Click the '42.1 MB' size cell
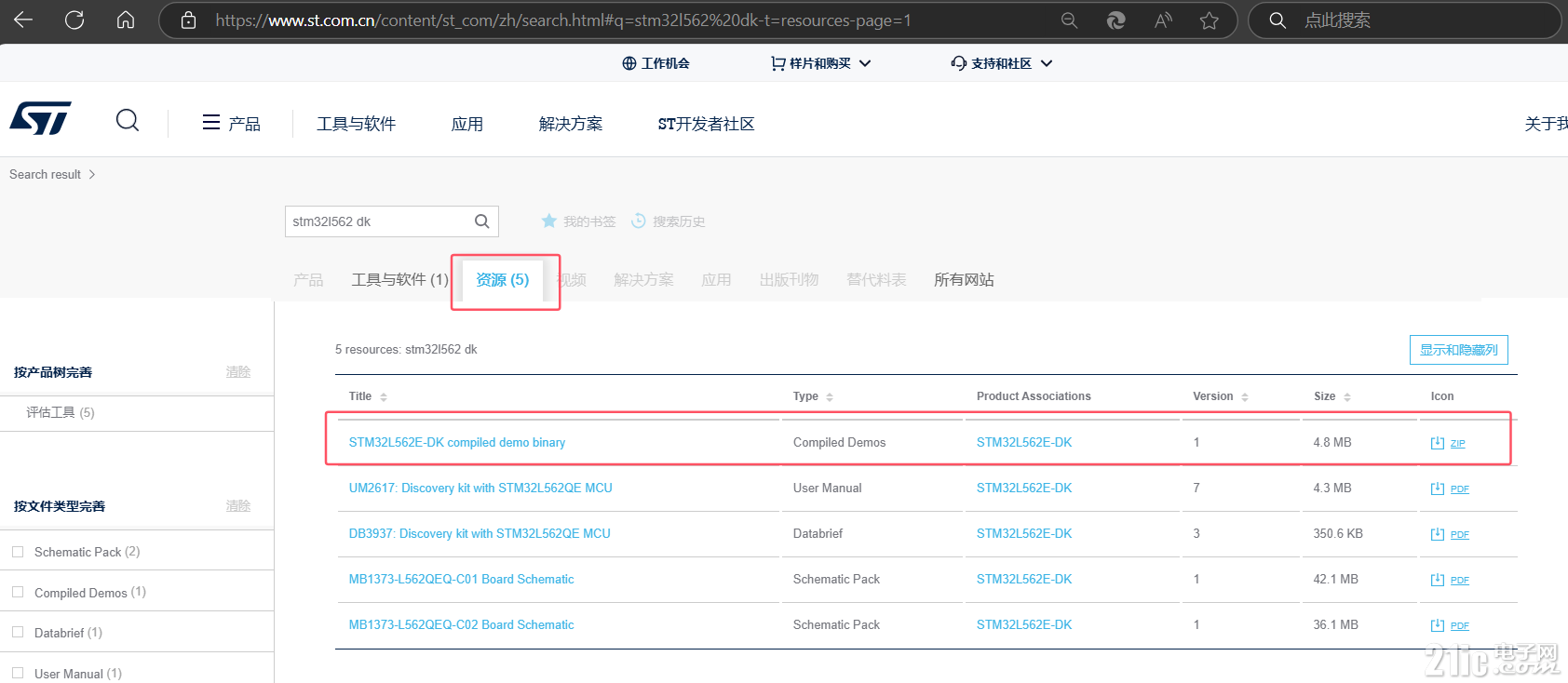This screenshot has width=1568, height=683. (x=1335, y=580)
